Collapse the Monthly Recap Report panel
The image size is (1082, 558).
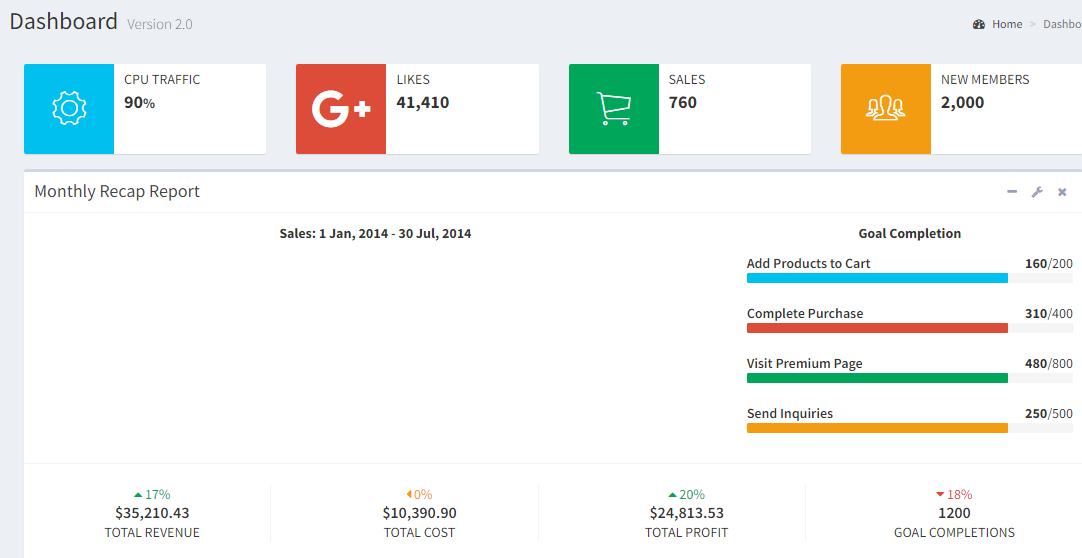tap(1012, 192)
